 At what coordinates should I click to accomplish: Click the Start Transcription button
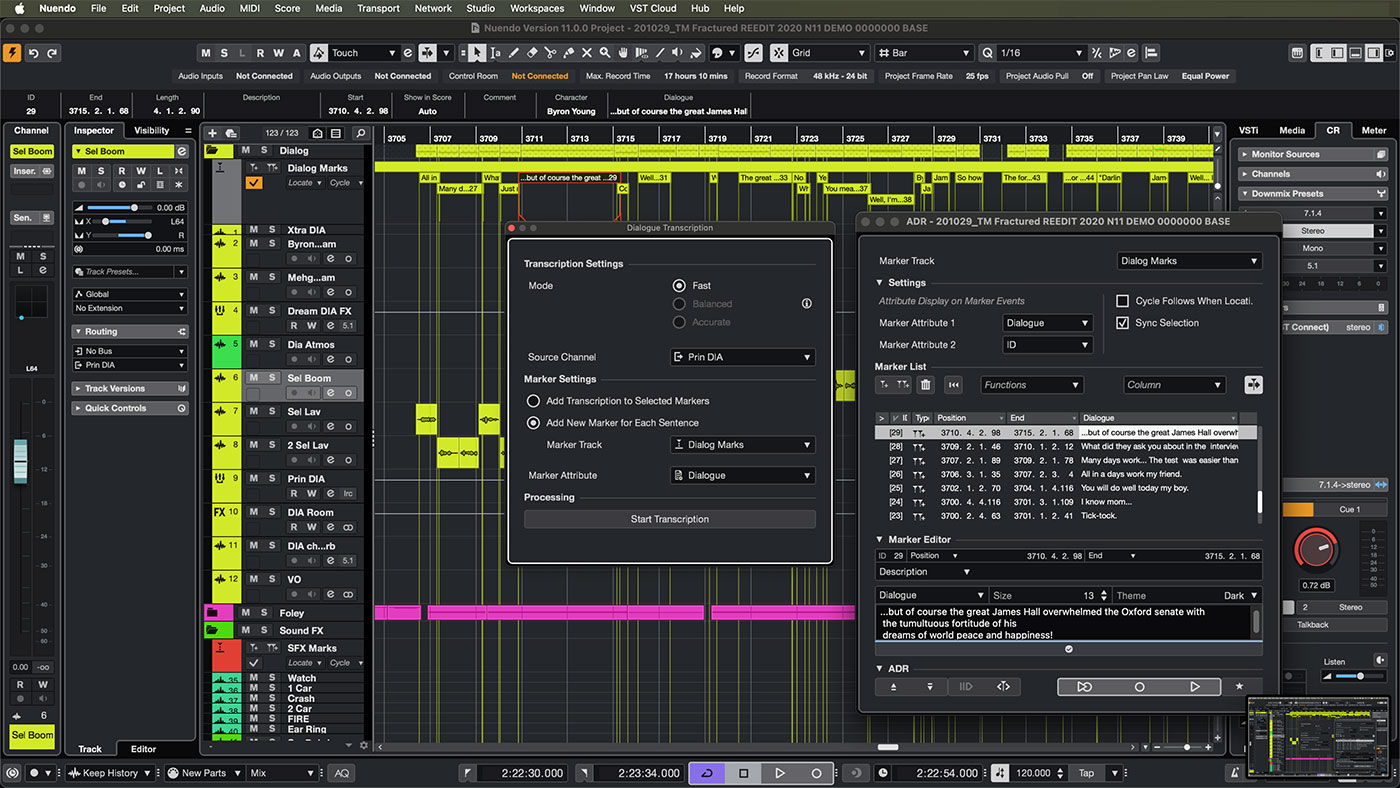tap(669, 519)
